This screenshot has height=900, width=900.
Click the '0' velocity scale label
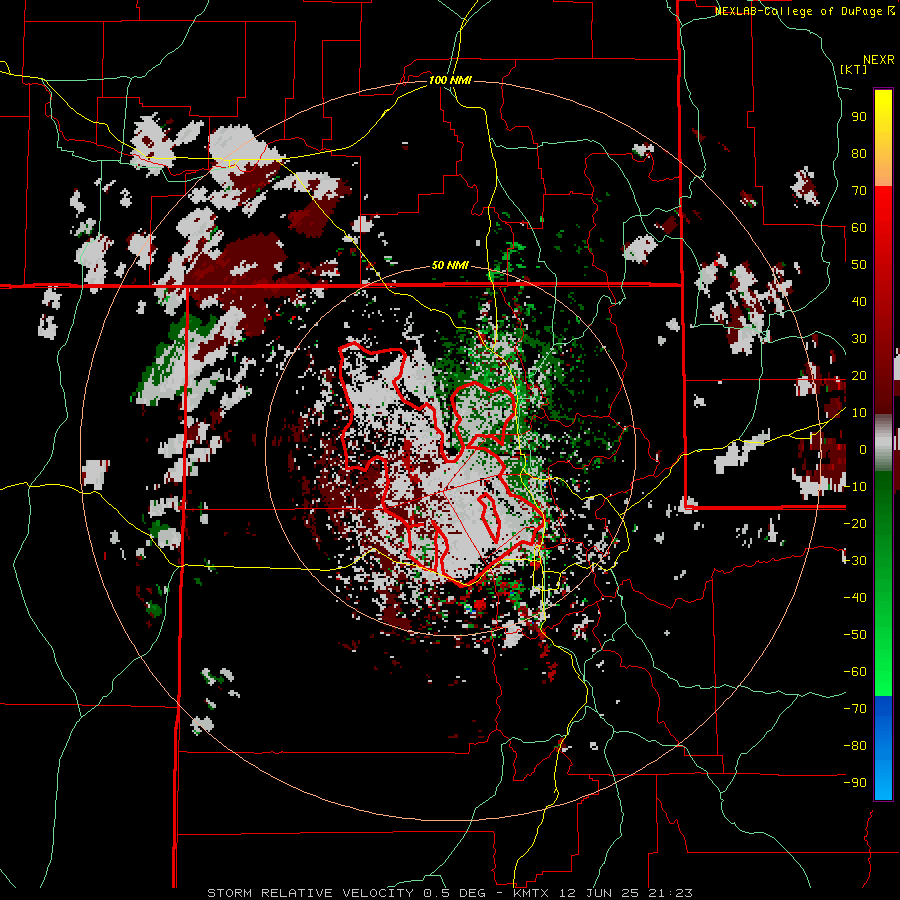coord(863,449)
